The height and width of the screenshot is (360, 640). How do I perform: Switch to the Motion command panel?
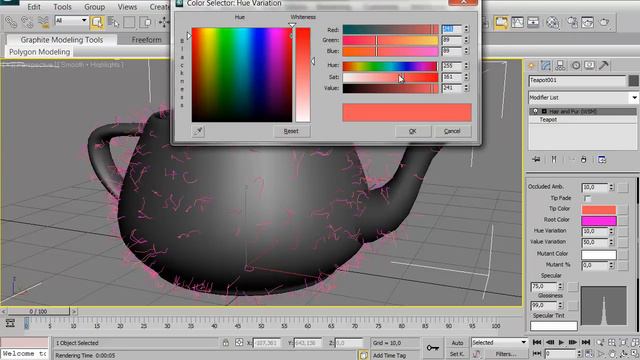[576, 65]
